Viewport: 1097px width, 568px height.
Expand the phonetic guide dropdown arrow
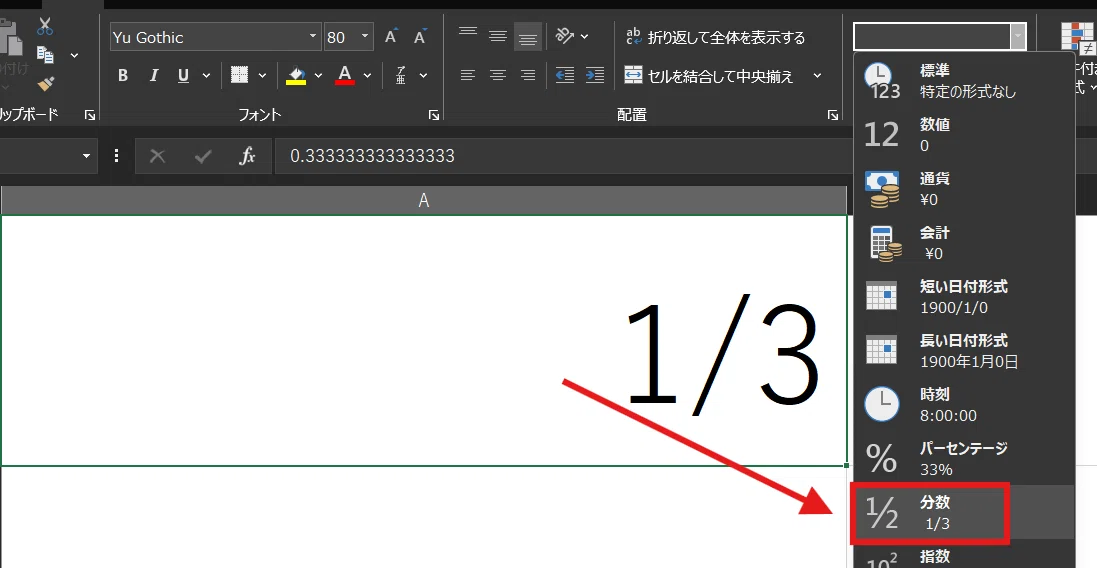[423, 76]
